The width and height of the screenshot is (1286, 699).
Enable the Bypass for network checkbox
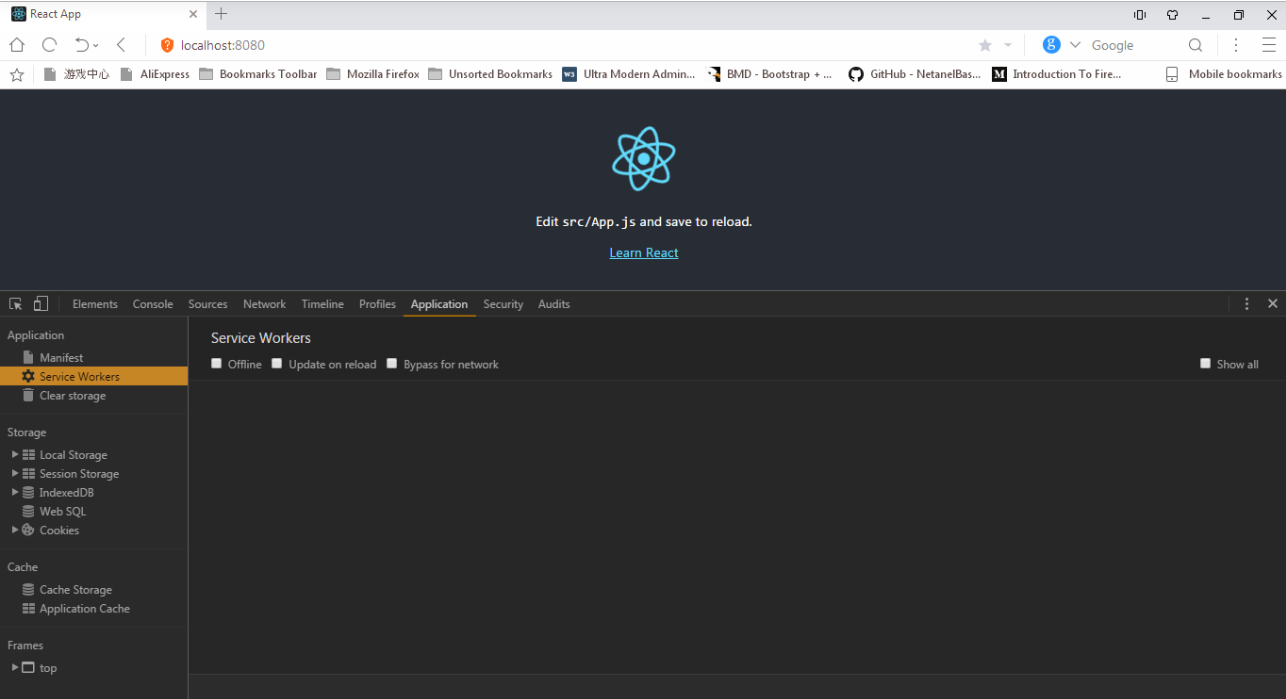[x=392, y=364]
